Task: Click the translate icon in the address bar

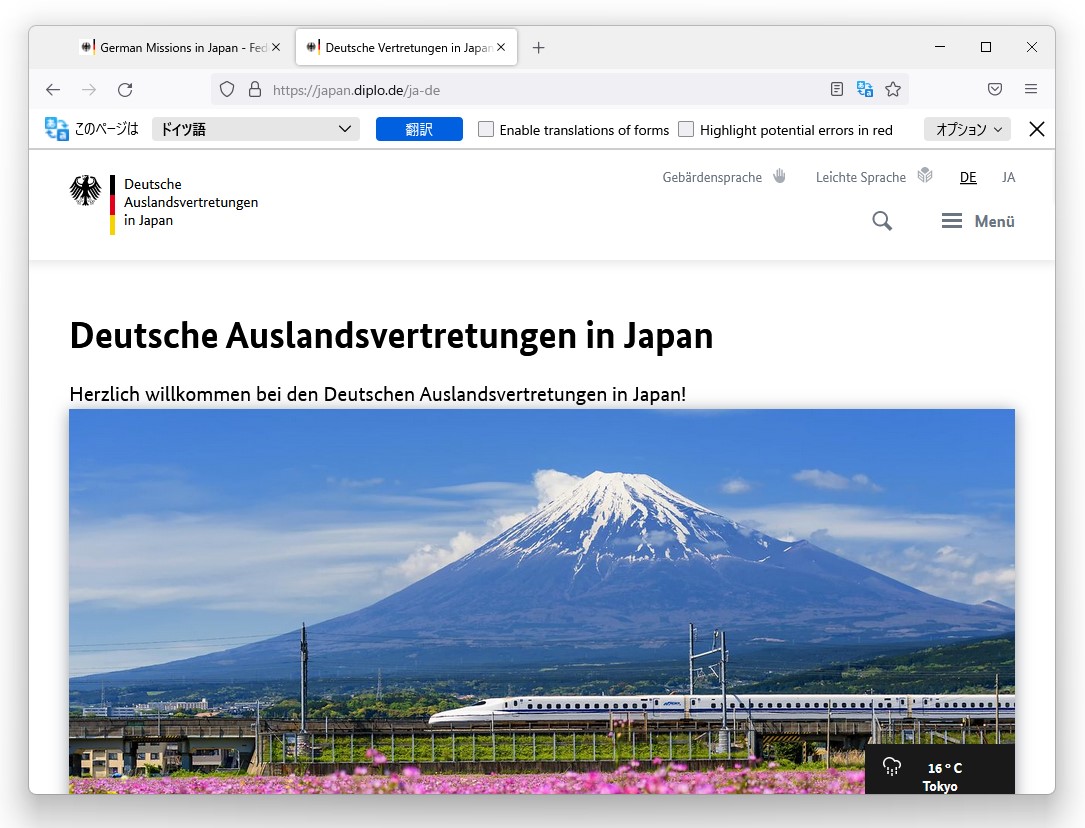Action: coord(864,89)
